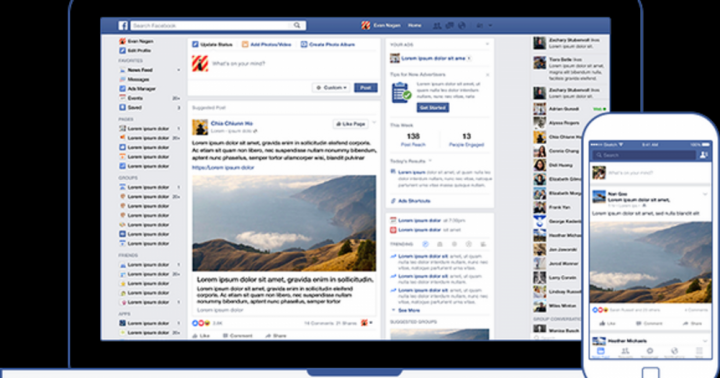
Task: Collapse Your Ads panel arrow
Action: click(487, 44)
